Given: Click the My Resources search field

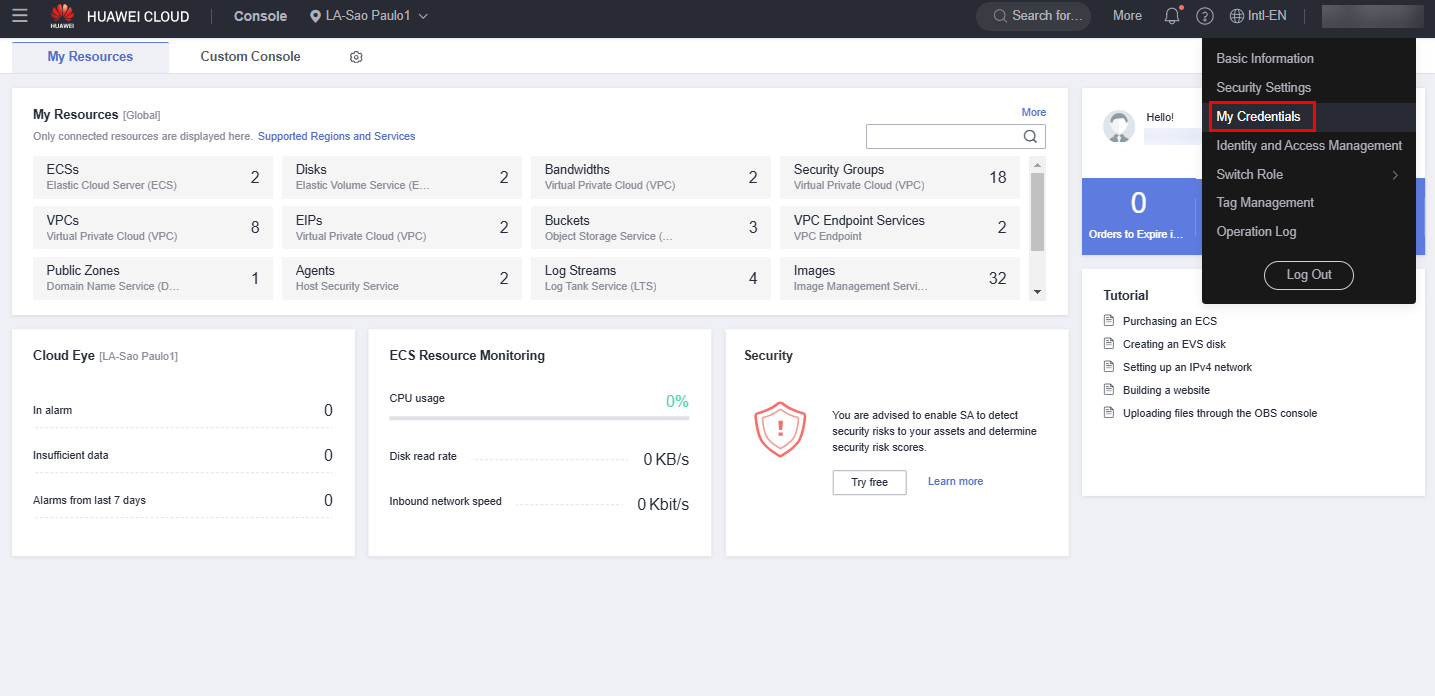Looking at the screenshot, I should coord(941,137).
